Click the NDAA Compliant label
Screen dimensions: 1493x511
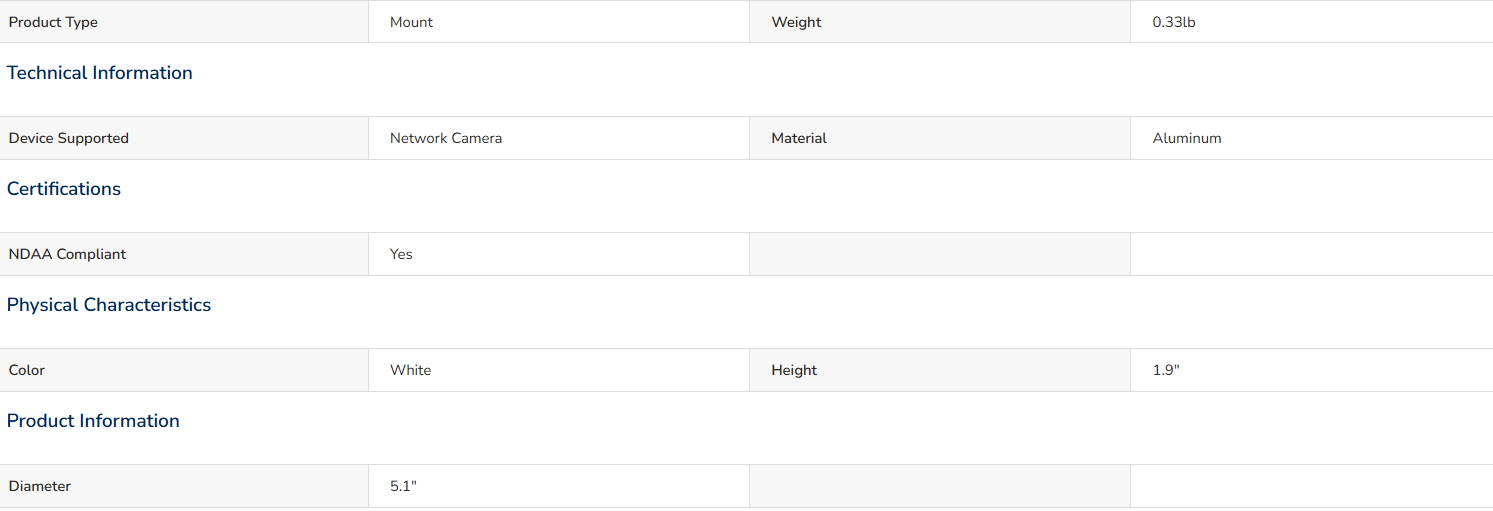click(x=68, y=254)
